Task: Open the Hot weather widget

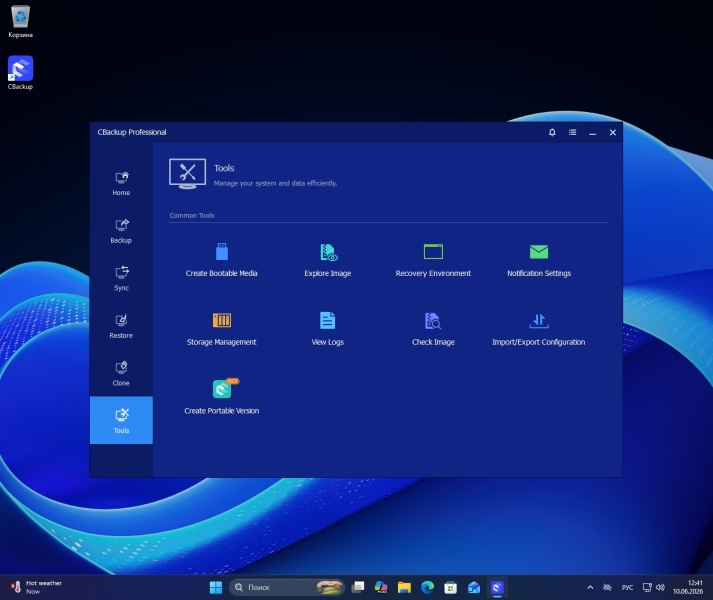Action: point(36,587)
